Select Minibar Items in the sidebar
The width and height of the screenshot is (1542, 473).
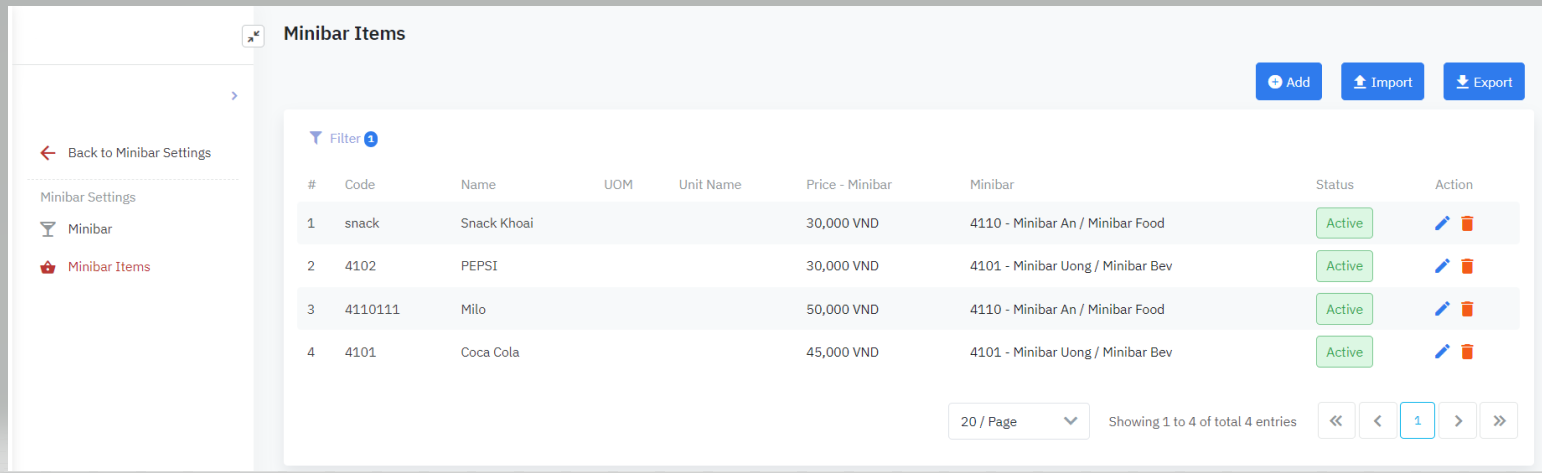click(x=108, y=267)
